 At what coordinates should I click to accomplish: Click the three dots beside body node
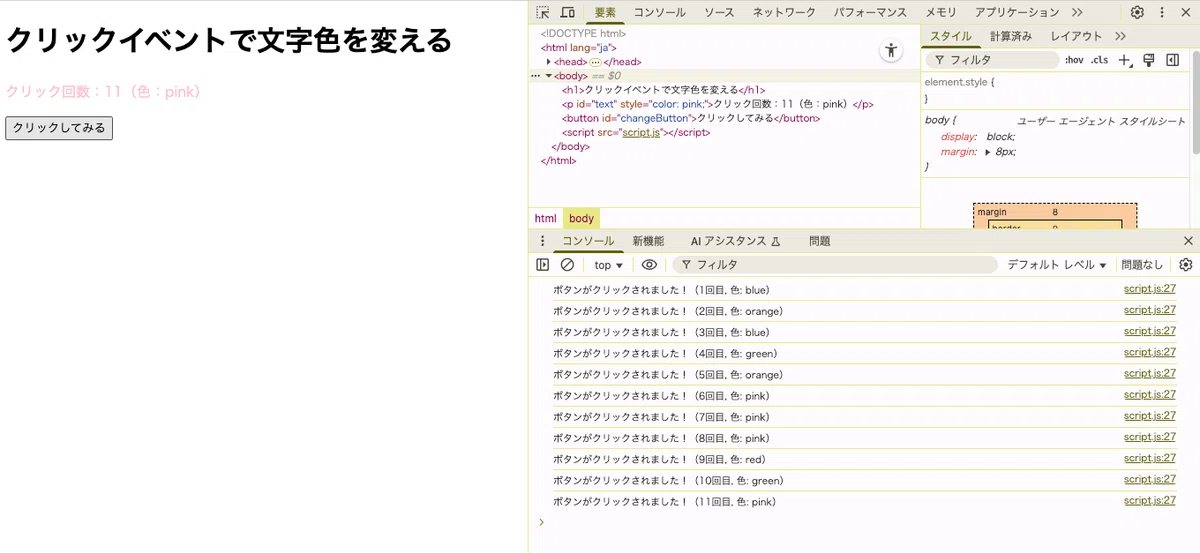(535, 76)
